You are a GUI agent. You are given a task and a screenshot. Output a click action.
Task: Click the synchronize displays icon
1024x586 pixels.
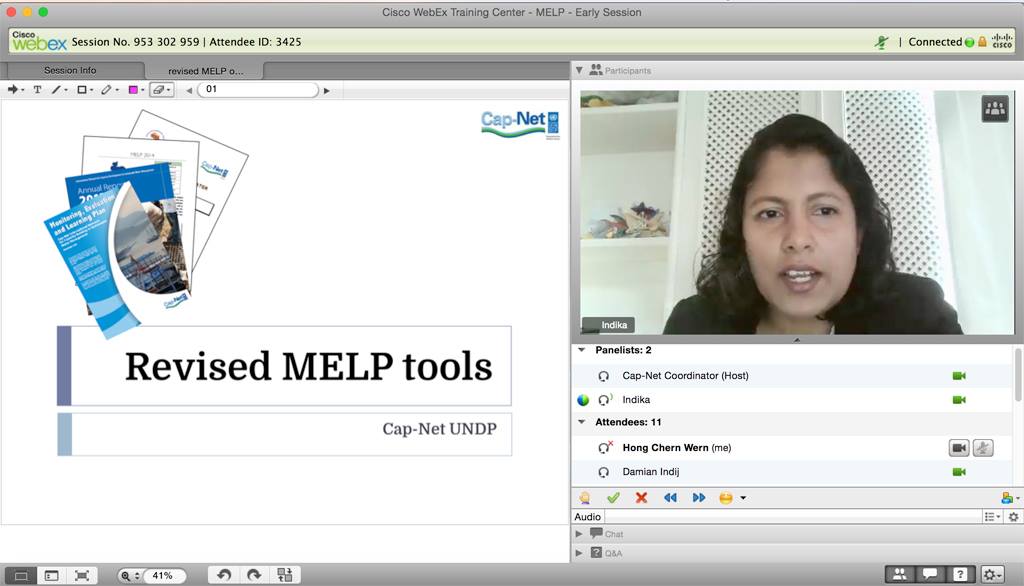pos(285,575)
